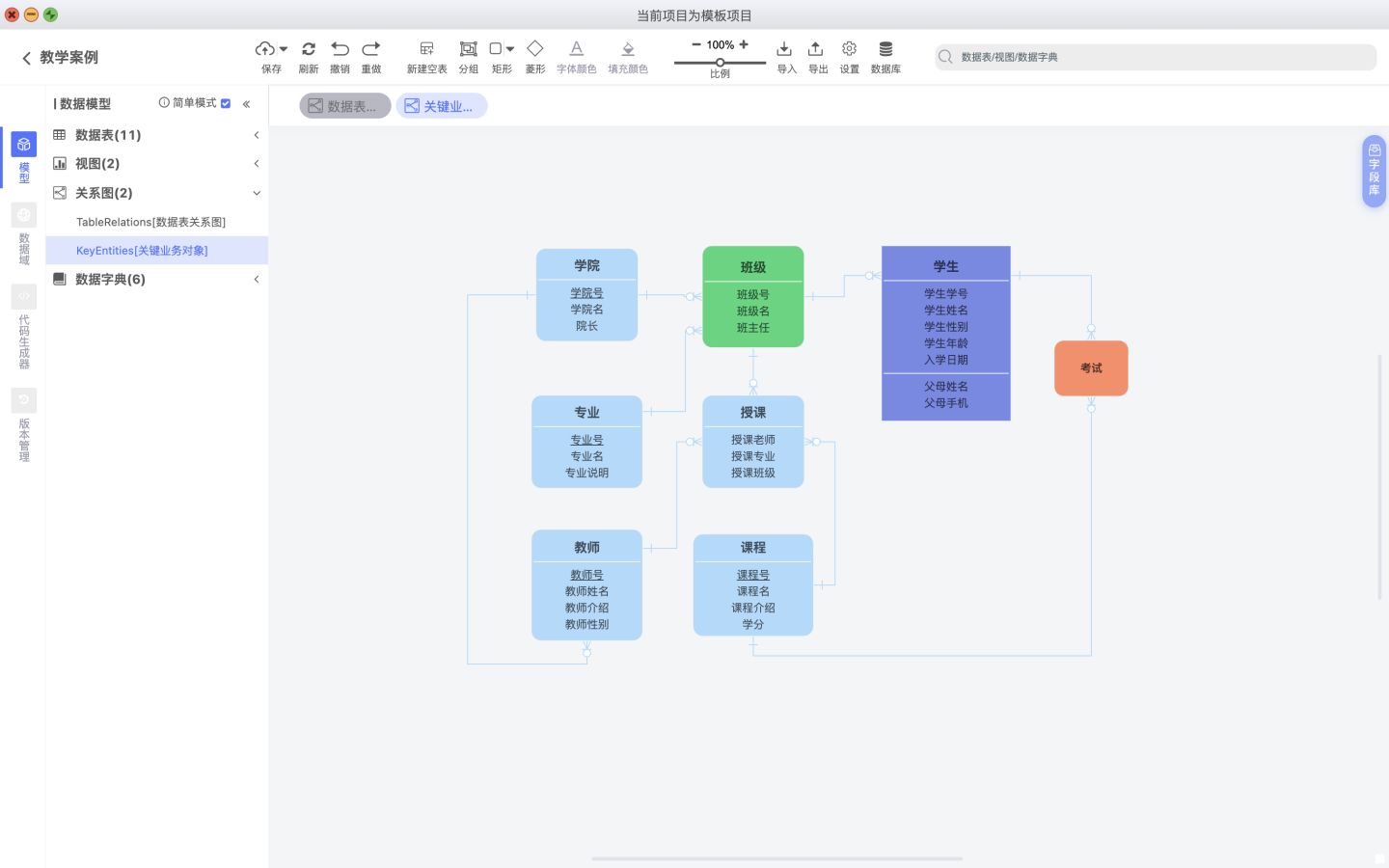Select the 刷新 (refresh) toolbar icon
1389x868 pixels.
(309, 48)
